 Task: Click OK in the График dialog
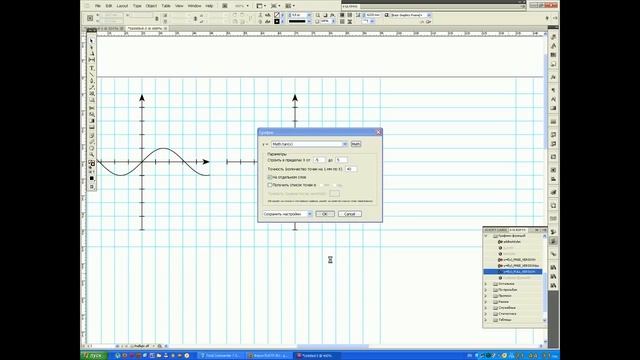pos(325,214)
